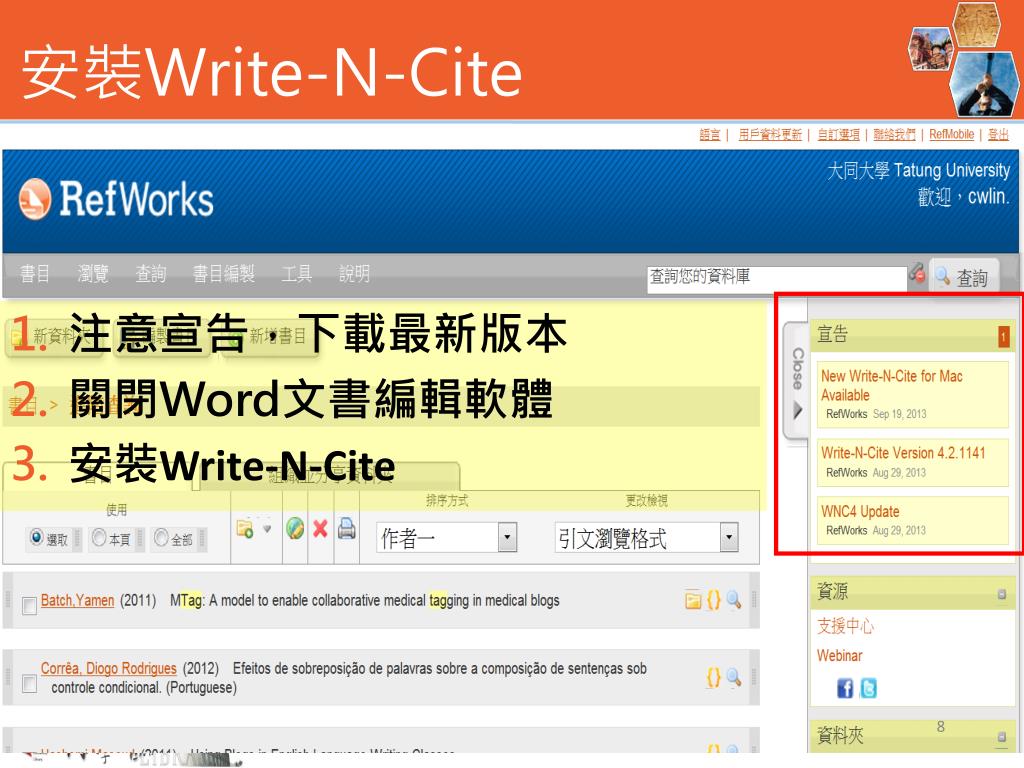Viewport: 1024px width, 768px height.
Task: Select the 選取 radio option
Action: [x=37, y=537]
